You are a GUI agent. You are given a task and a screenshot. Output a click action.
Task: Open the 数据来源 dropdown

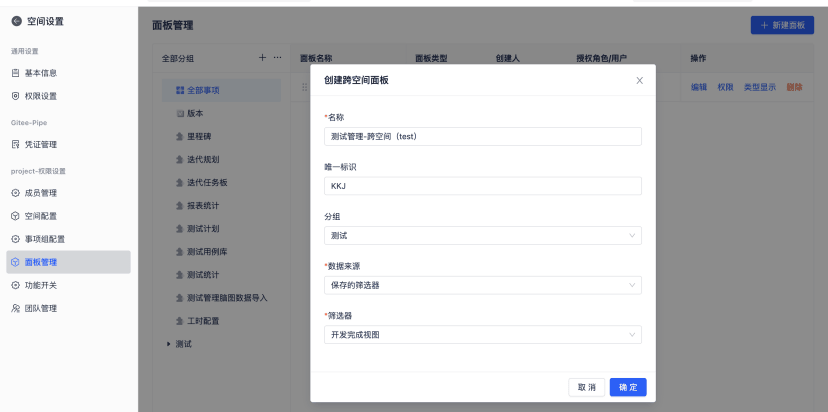point(484,285)
